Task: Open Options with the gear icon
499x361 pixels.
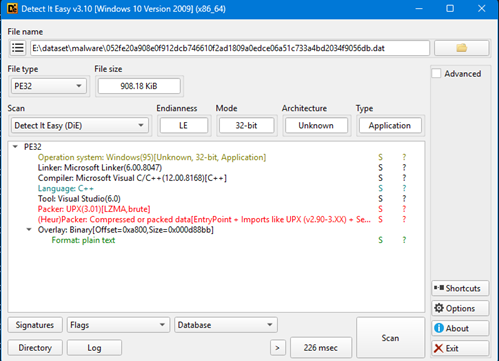Action: tap(460, 308)
